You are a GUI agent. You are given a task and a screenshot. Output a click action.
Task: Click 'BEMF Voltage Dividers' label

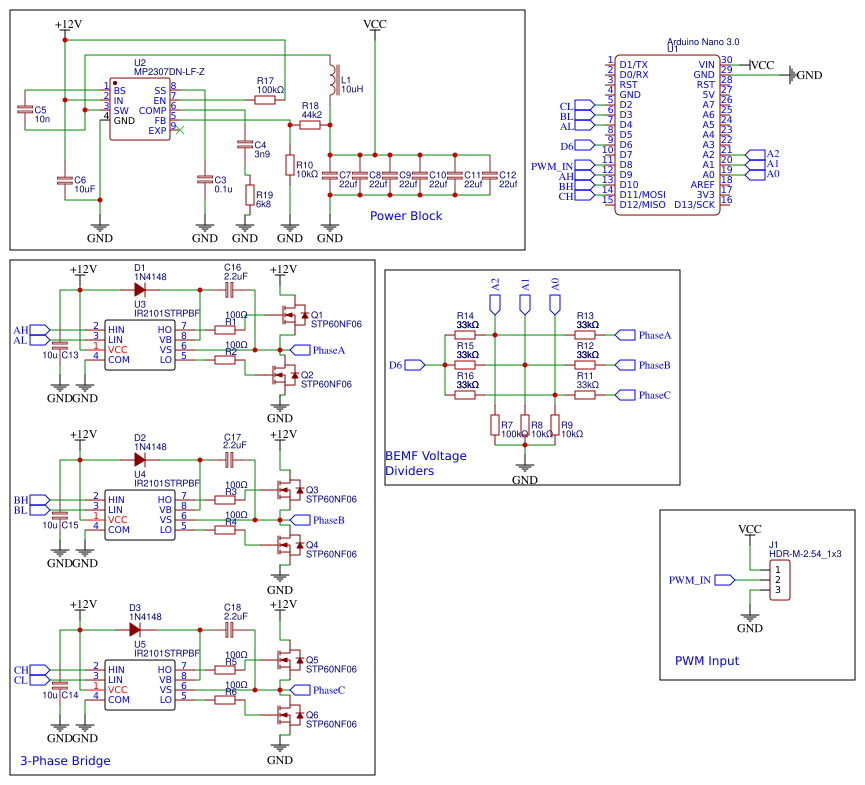425,463
